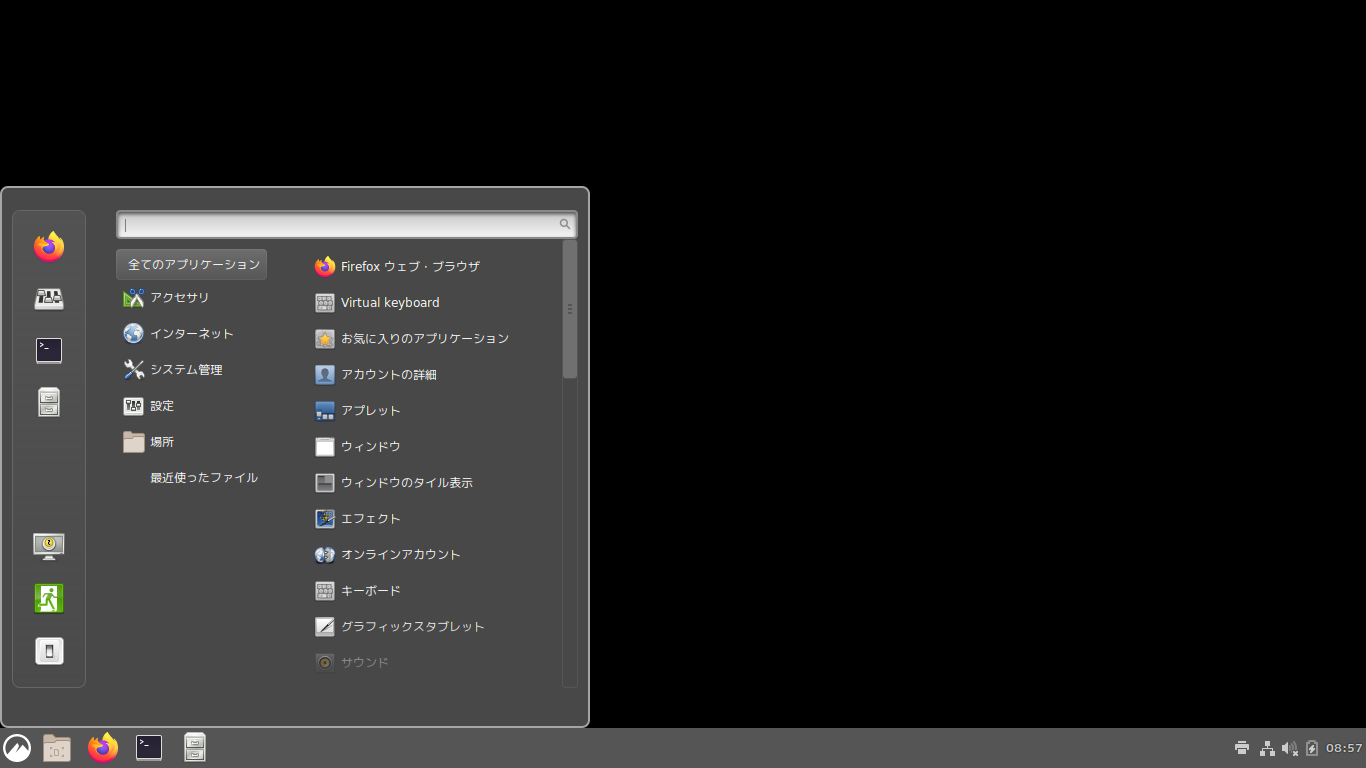The width and height of the screenshot is (1366, 768).
Task: Click the ウィンドウのタイル表示 icon
Action: click(x=325, y=483)
